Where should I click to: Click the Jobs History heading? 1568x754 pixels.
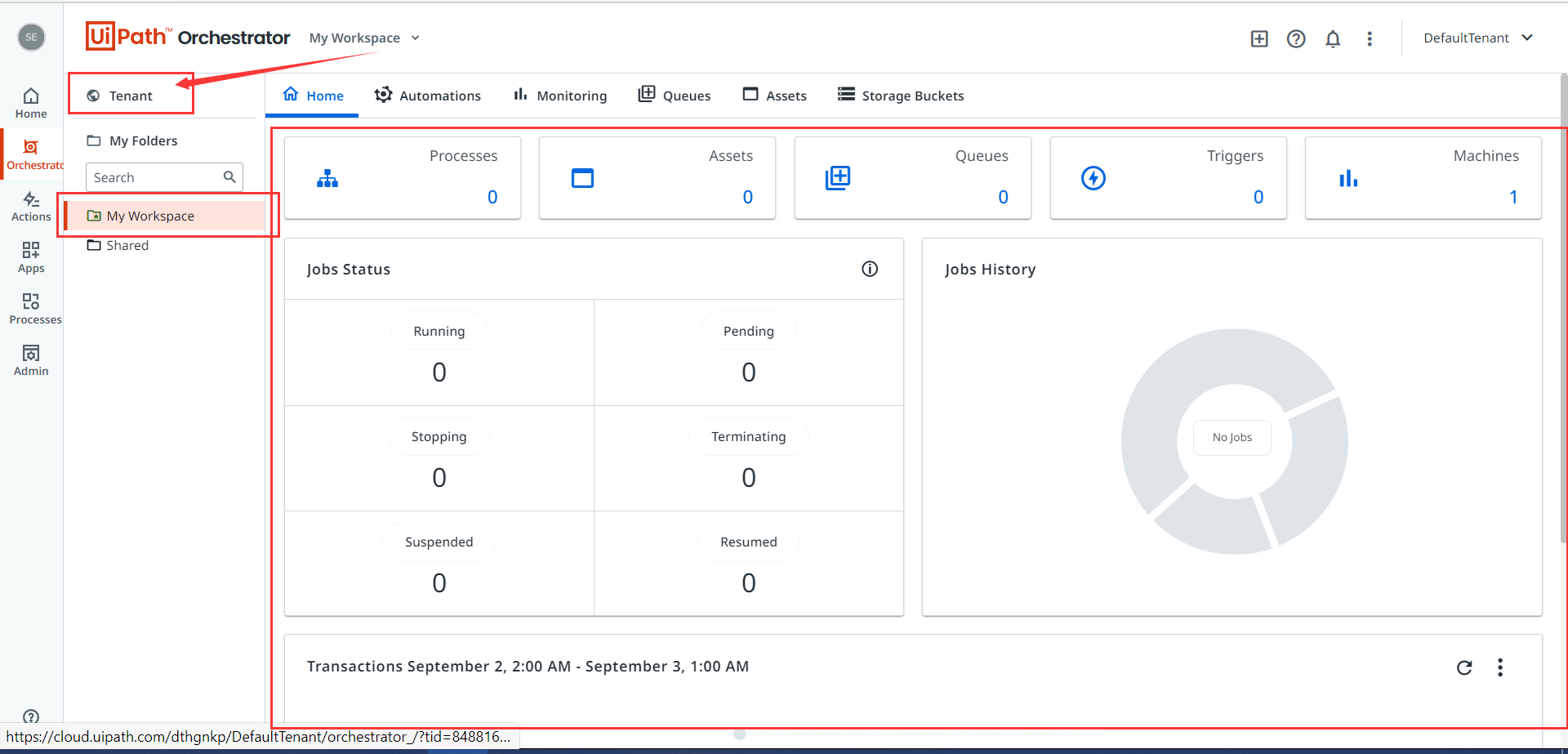[x=990, y=270]
